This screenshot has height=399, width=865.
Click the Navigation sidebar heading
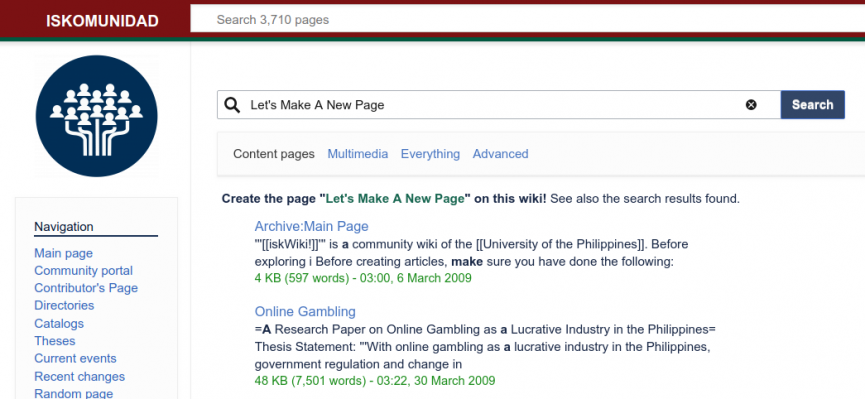(64, 227)
